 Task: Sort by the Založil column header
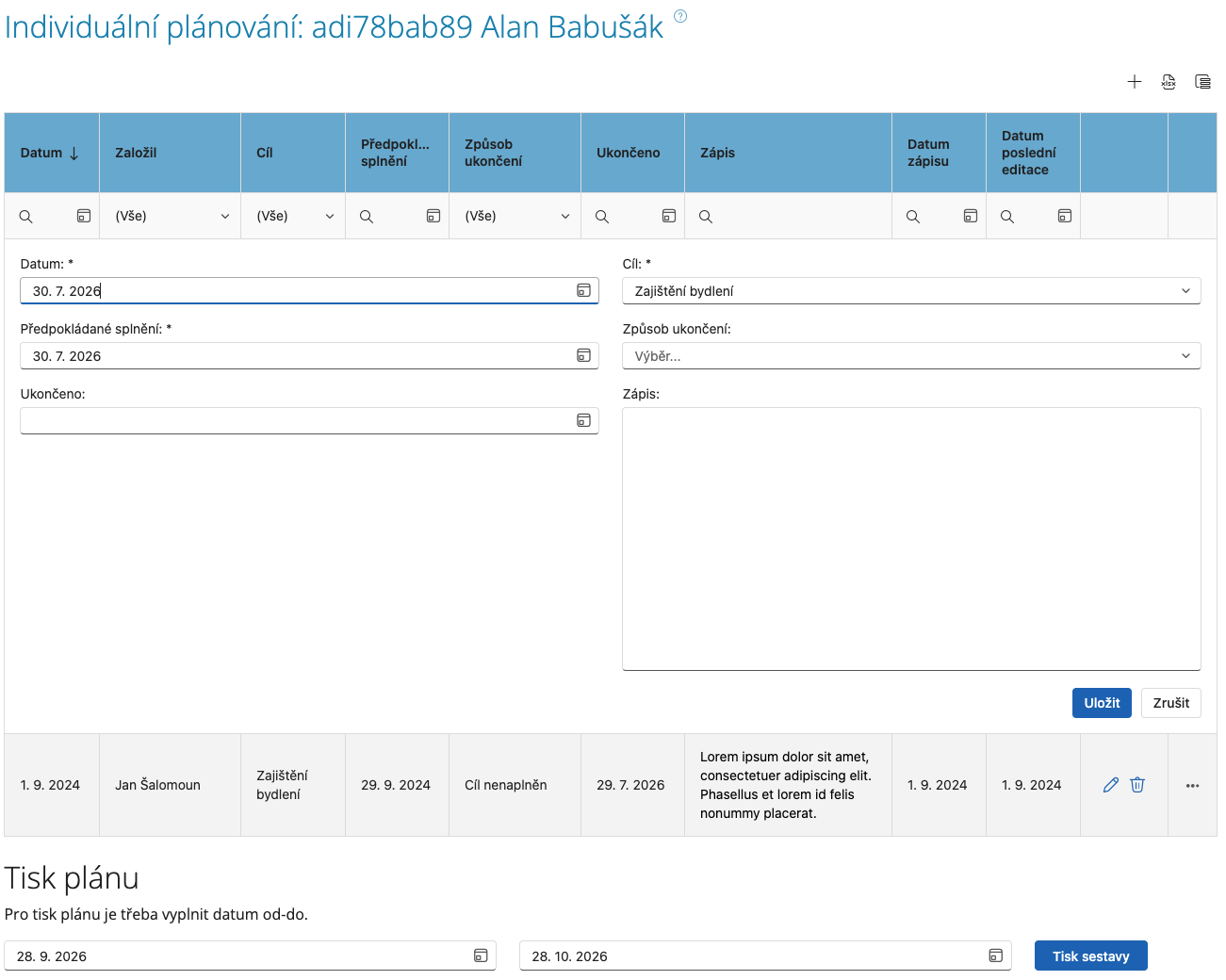click(171, 153)
